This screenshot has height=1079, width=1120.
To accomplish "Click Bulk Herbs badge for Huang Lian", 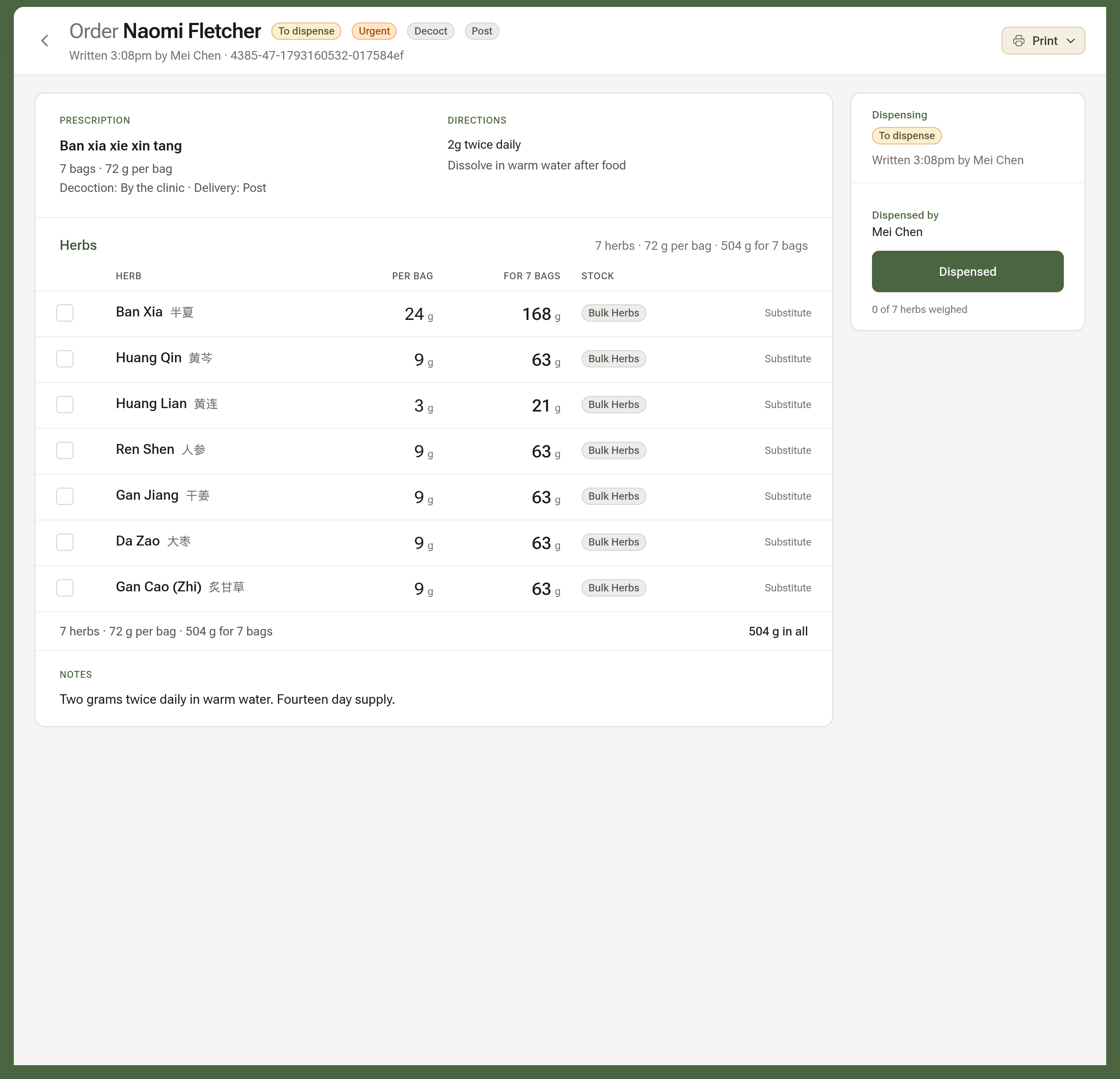I will [614, 404].
